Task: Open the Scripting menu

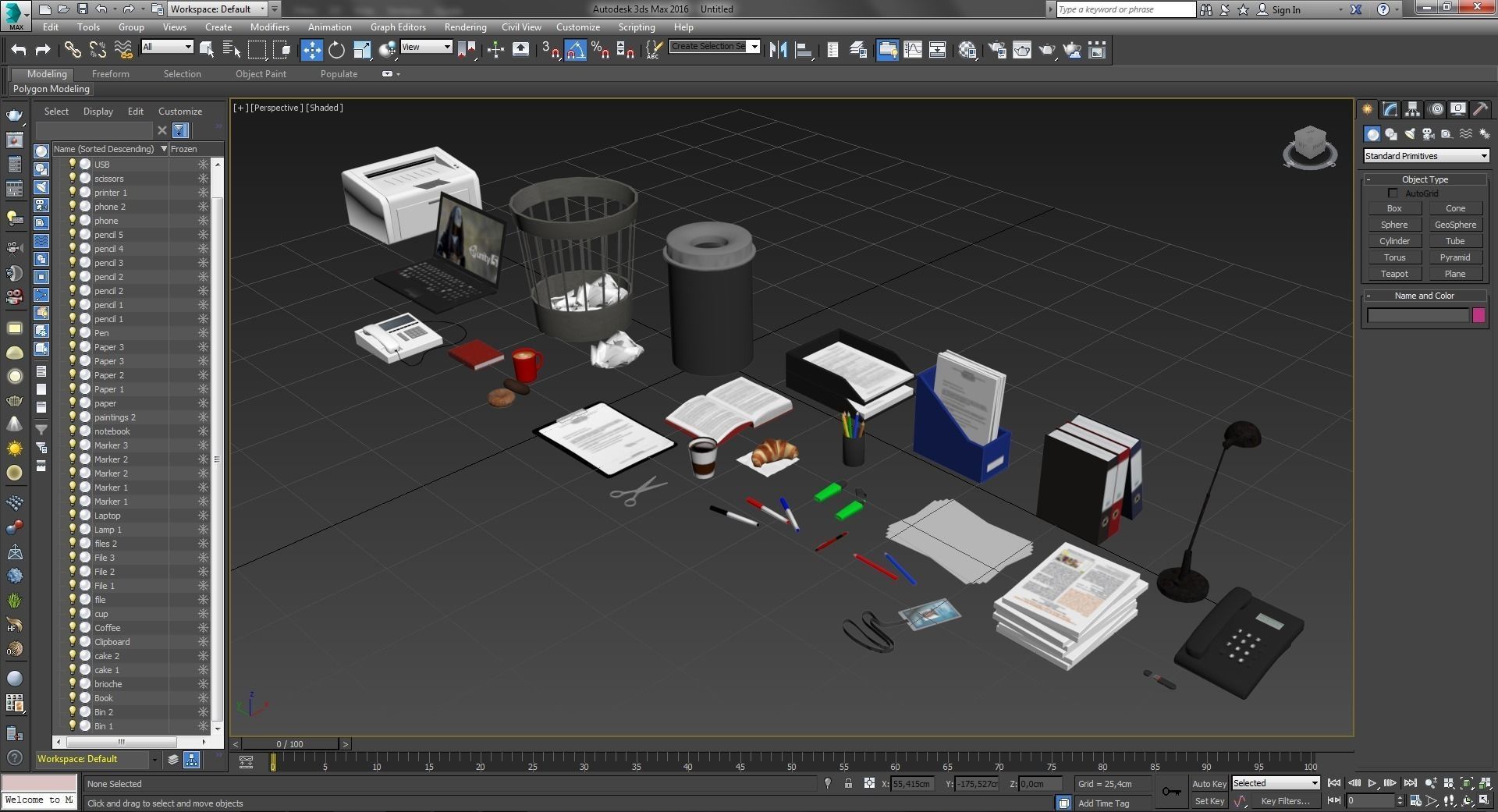Action: point(637,27)
